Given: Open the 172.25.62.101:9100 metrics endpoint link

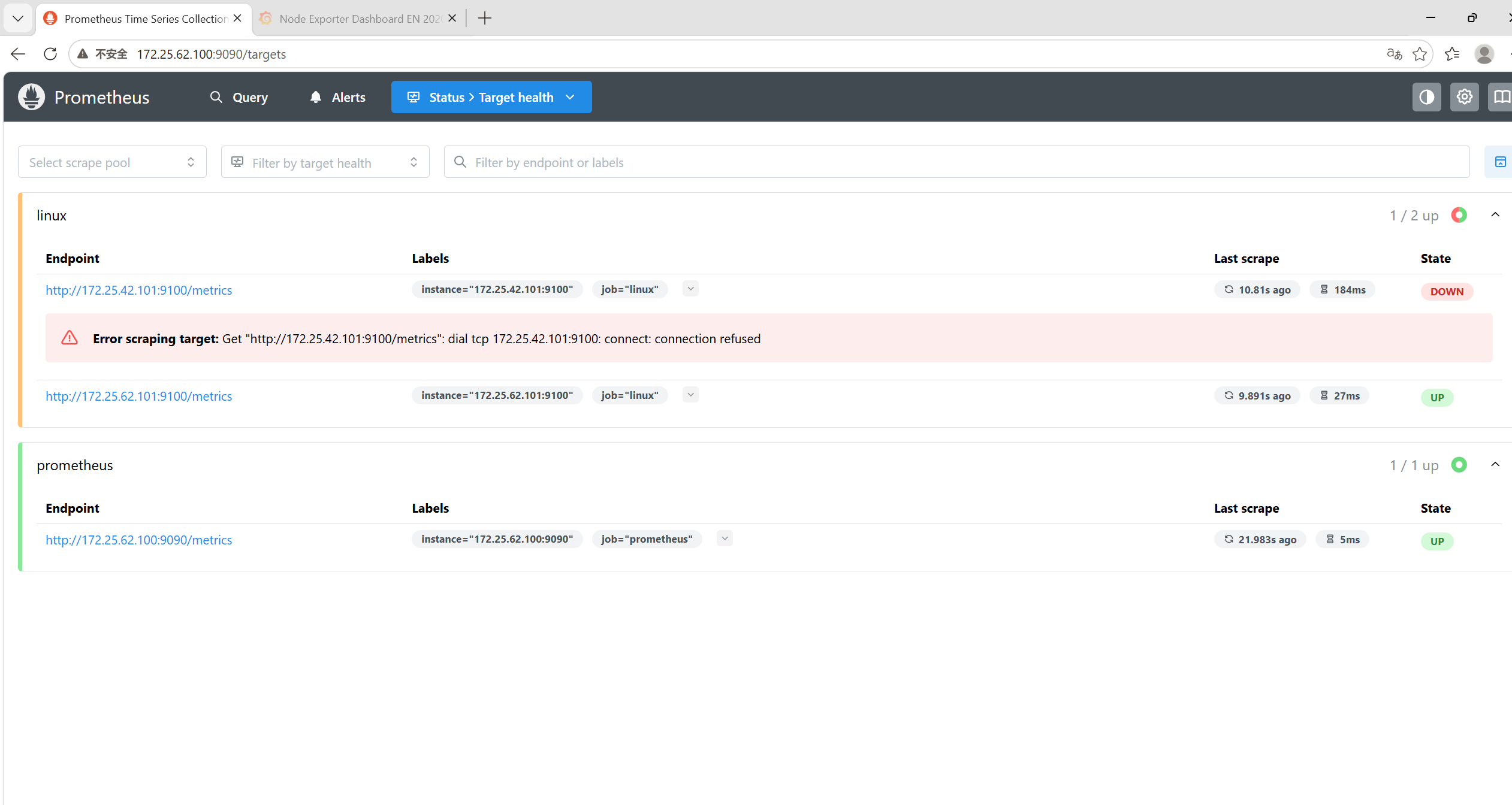Looking at the screenshot, I should pos(139,397).
